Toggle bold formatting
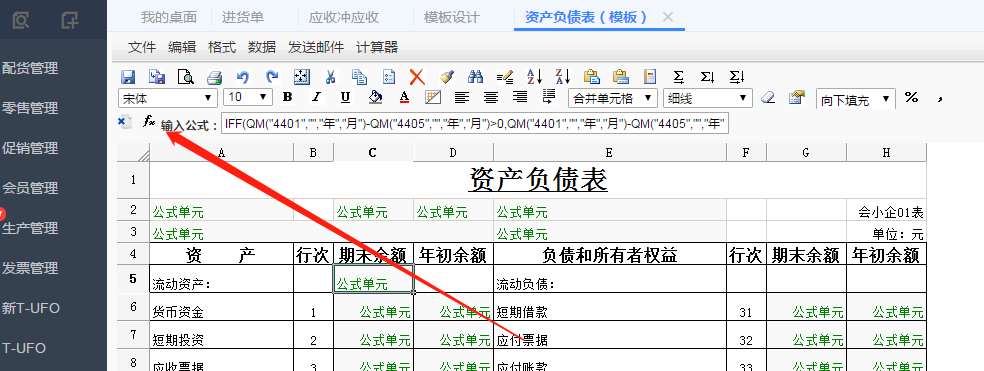This screenshot has width=984, height=371. click(287, 97)
